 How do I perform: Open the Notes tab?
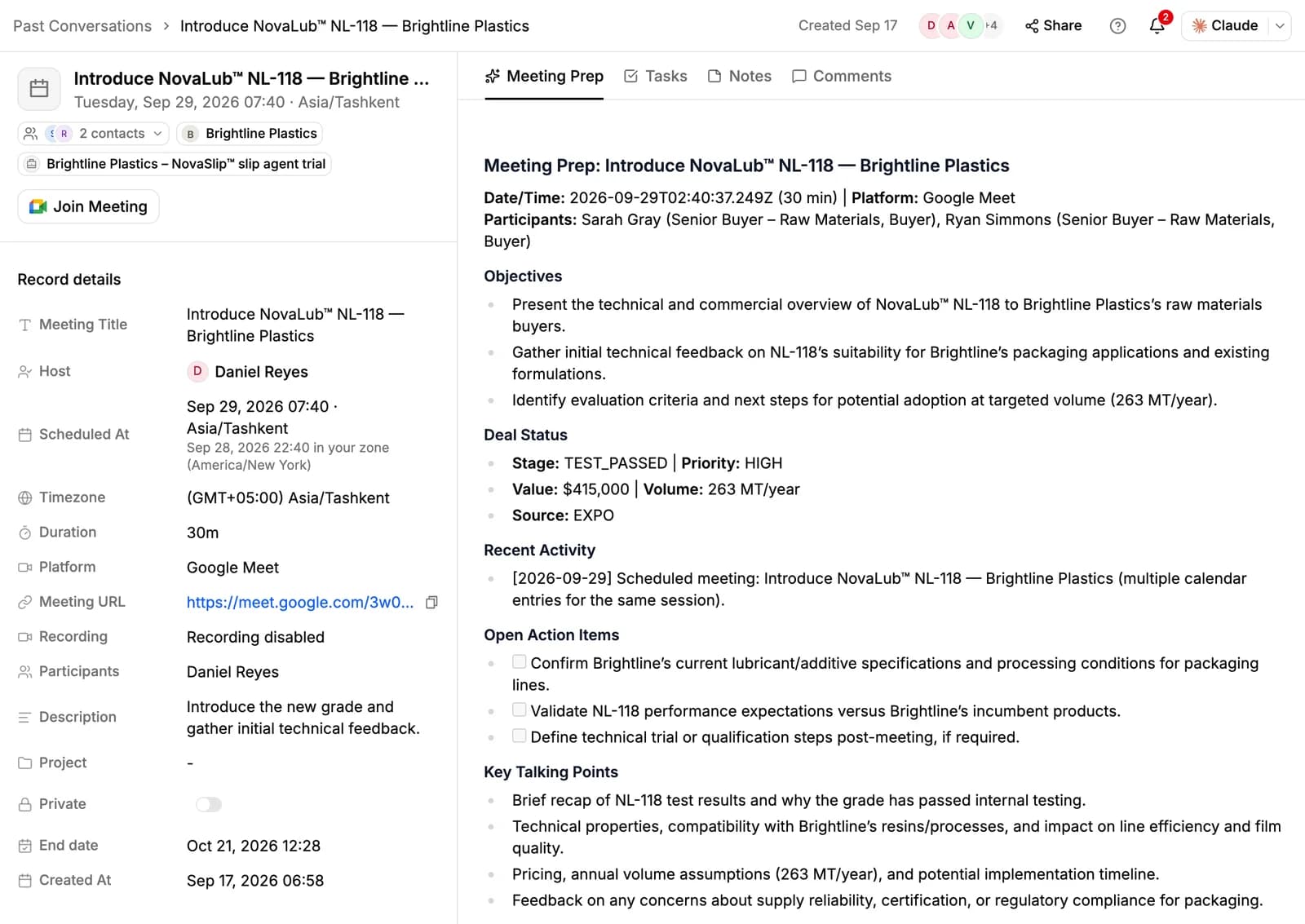pos(740,76)
